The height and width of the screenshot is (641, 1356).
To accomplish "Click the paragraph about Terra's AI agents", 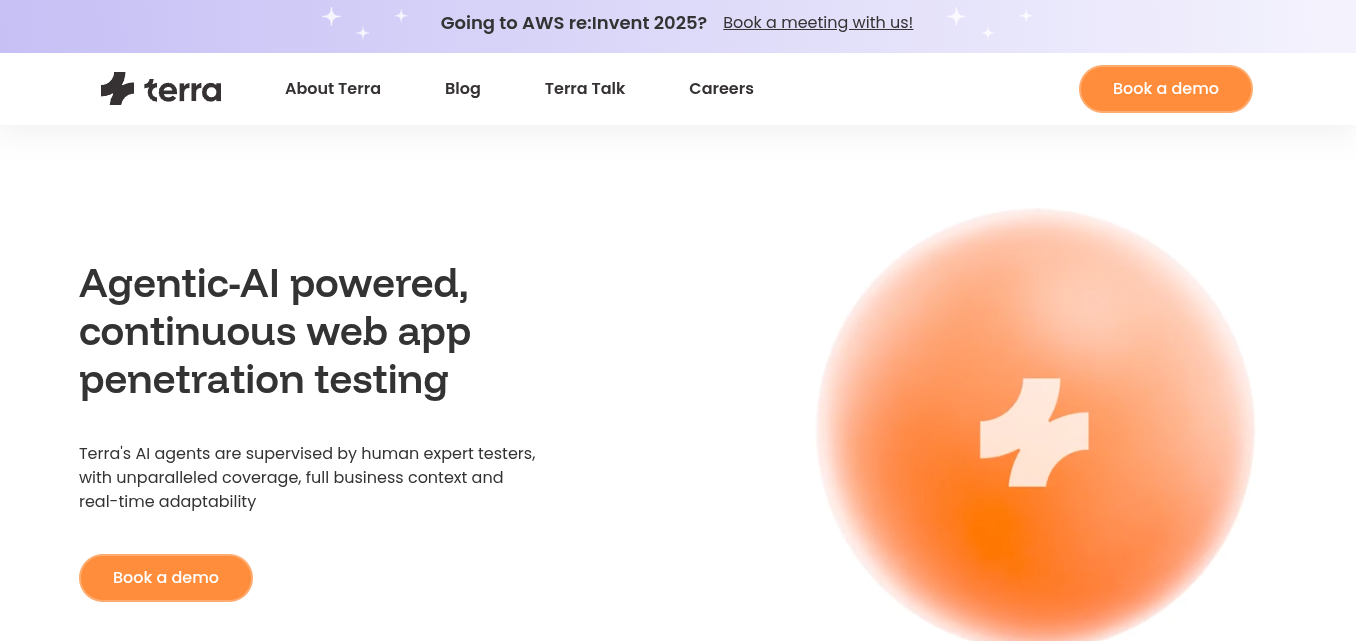I will point(308,478).
